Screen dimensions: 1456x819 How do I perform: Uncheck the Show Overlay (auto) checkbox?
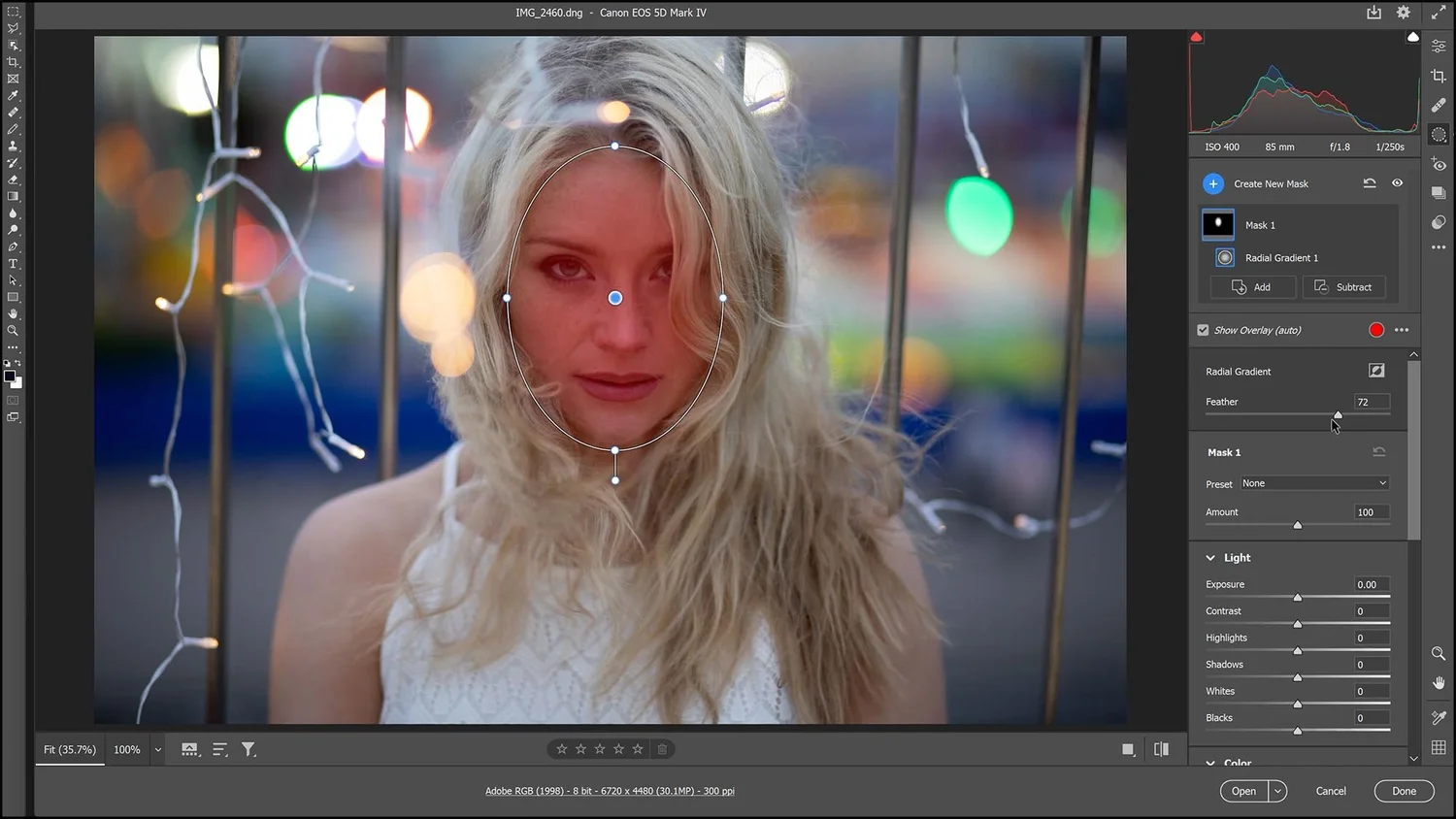click(1203, 330)
